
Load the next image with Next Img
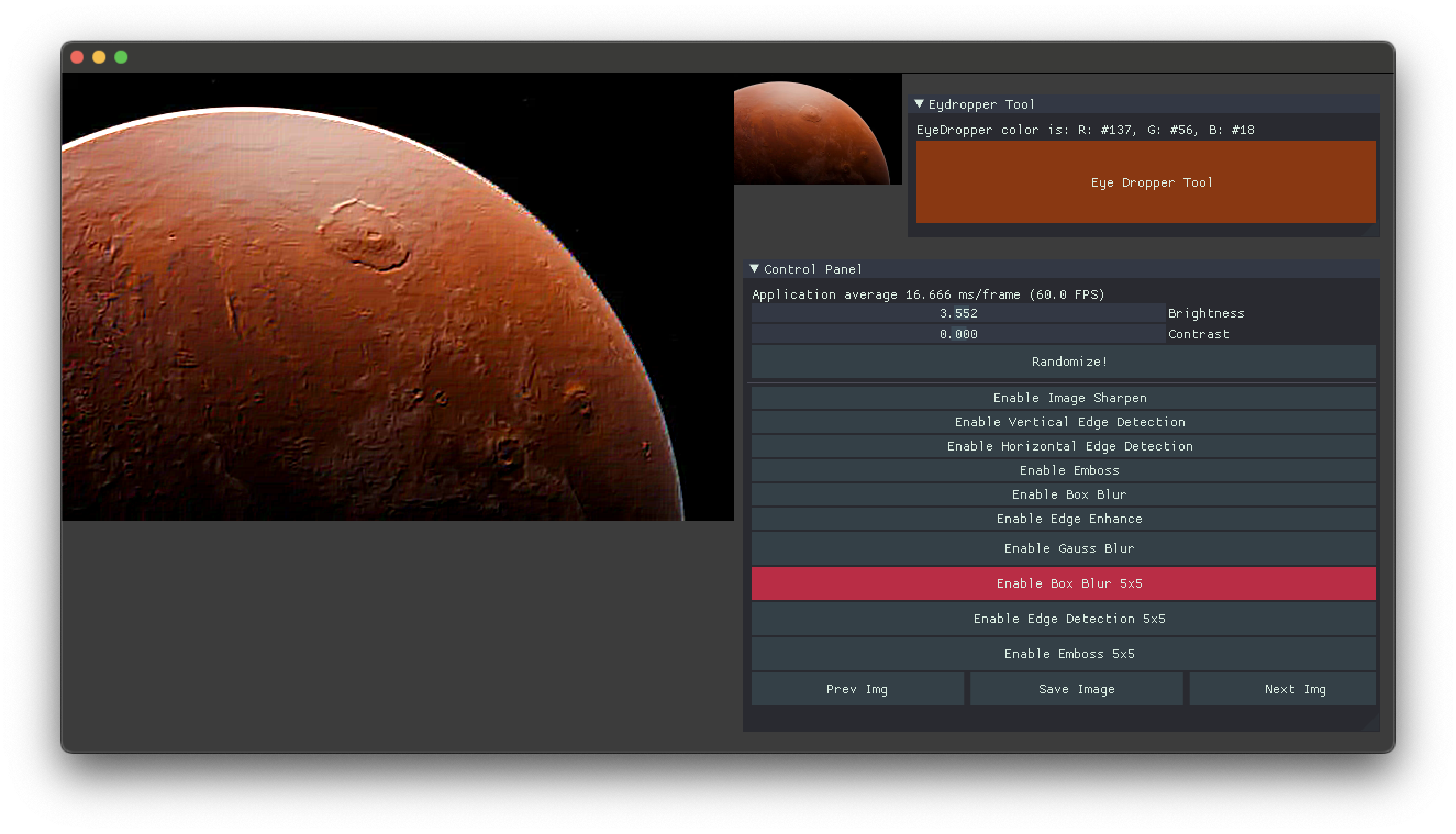tap(1282, 689)
